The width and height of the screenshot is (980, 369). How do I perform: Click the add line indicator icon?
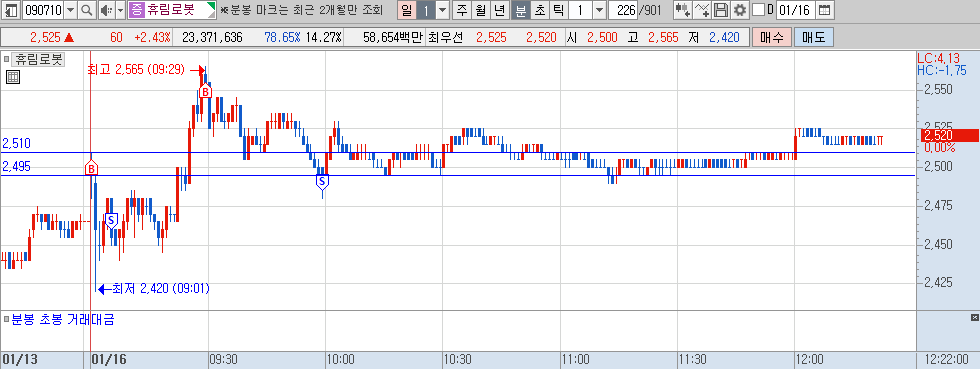click(x=702, y=10)
